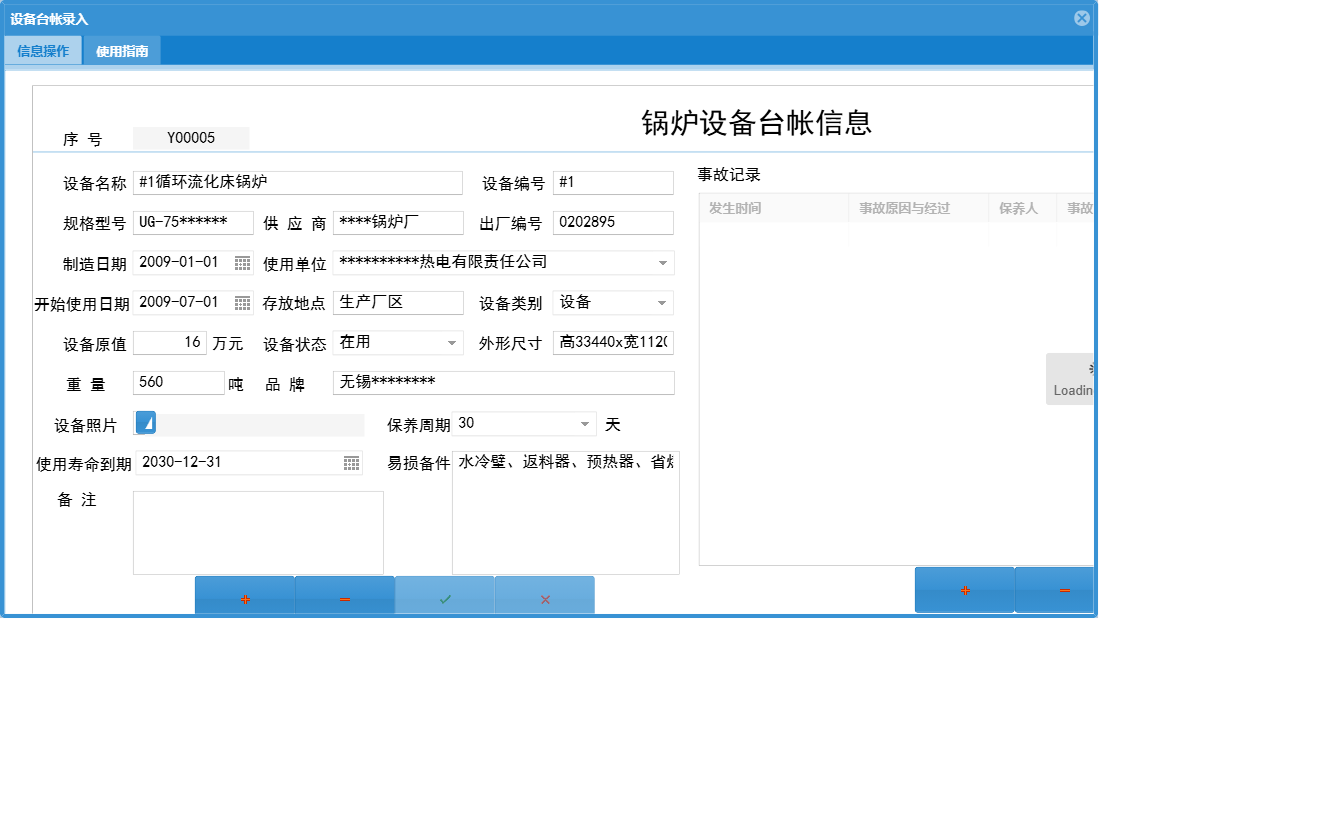Expand the 设备类别 dropdown showing 设备

[663, 302]
